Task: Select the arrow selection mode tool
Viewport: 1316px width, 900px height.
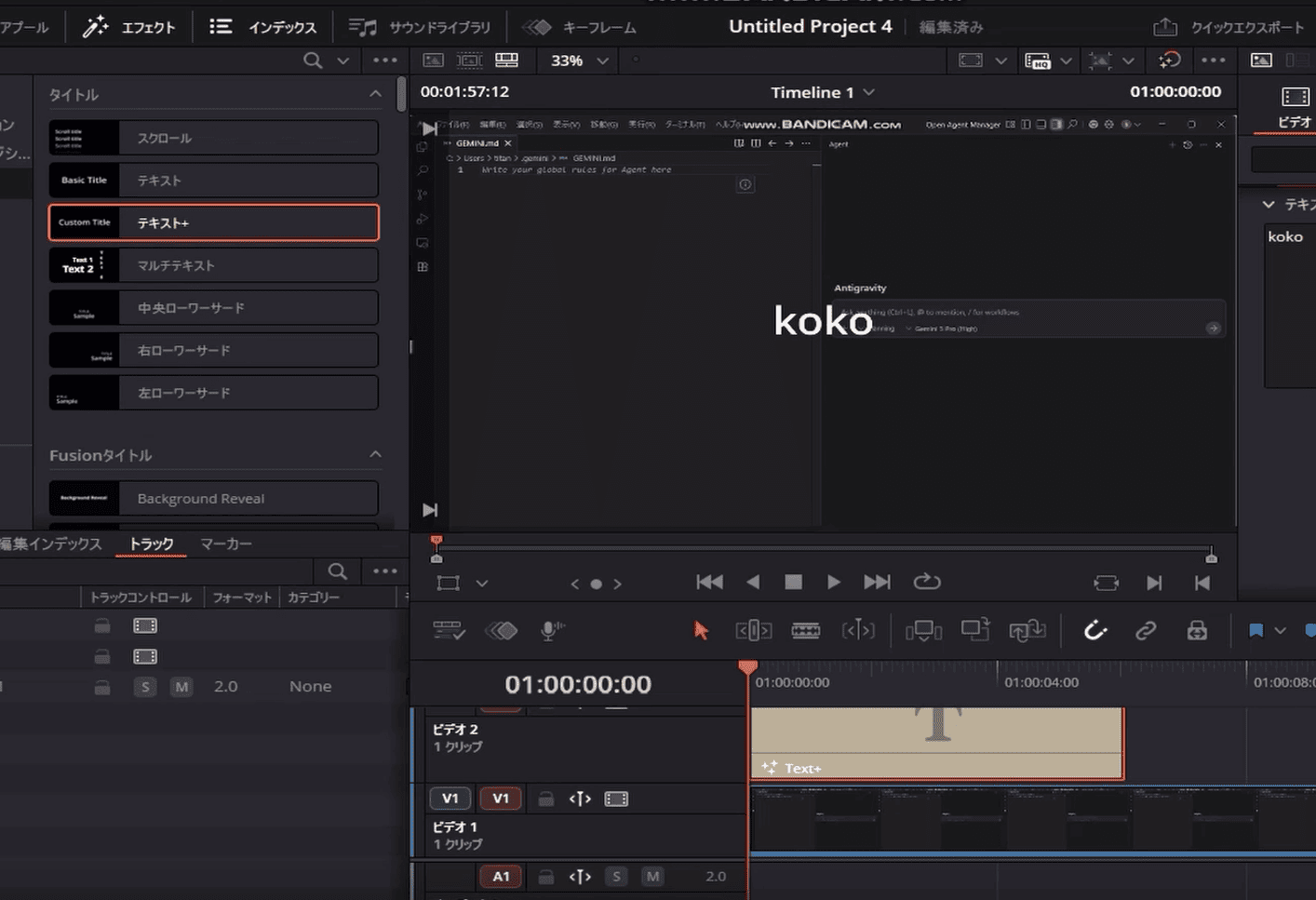Action: (x=701, y=631)
